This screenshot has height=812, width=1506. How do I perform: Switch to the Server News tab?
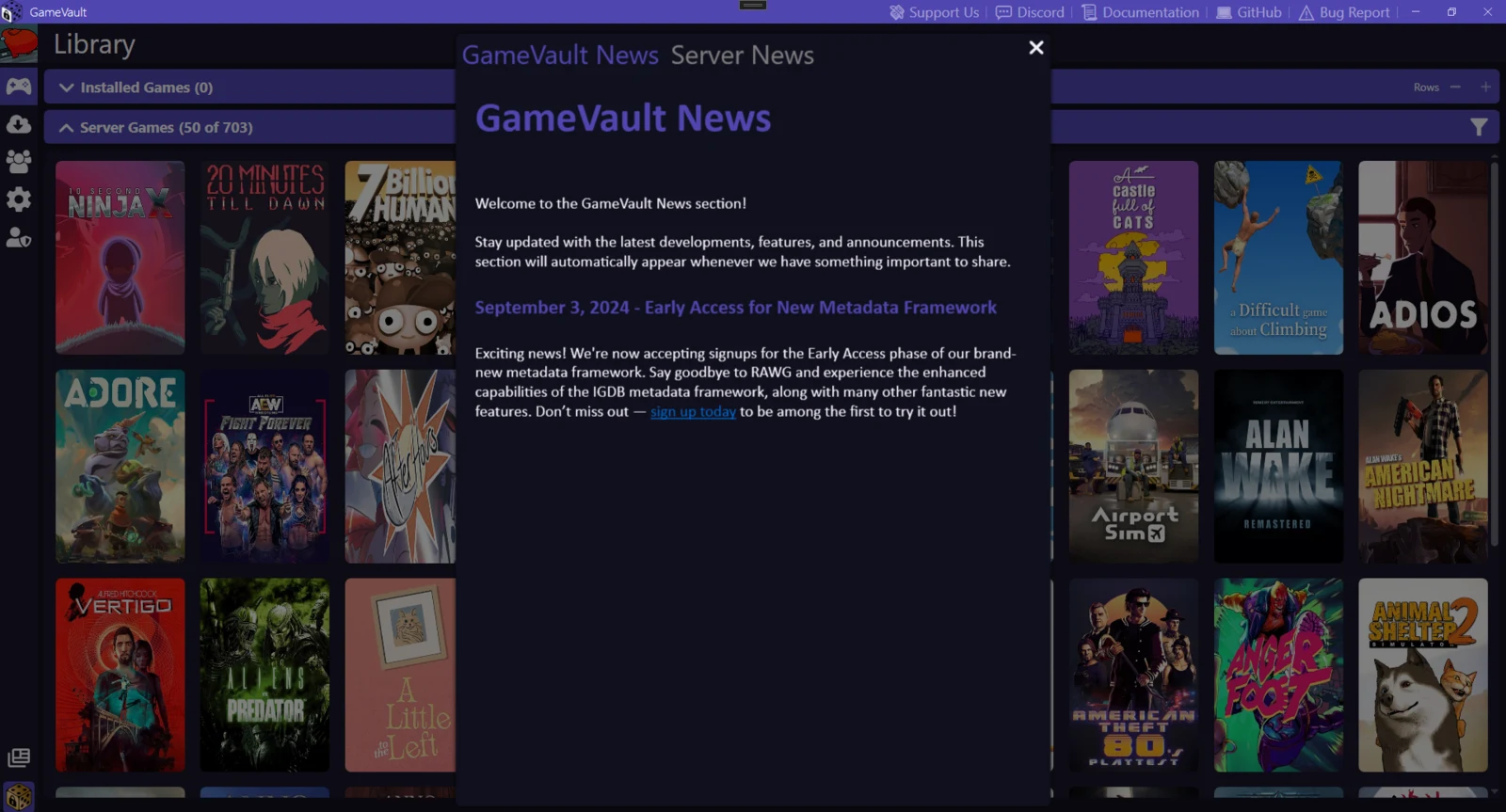(x=743, y=56)
